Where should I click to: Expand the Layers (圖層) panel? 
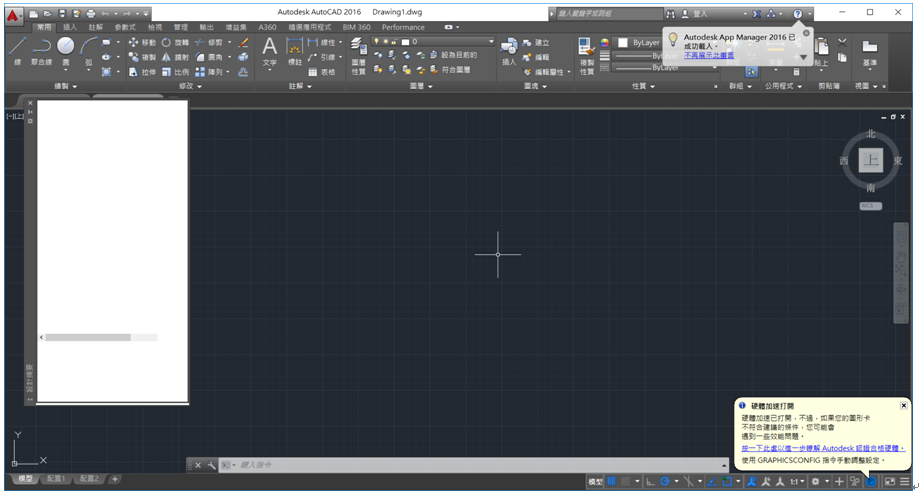point(421,86)
